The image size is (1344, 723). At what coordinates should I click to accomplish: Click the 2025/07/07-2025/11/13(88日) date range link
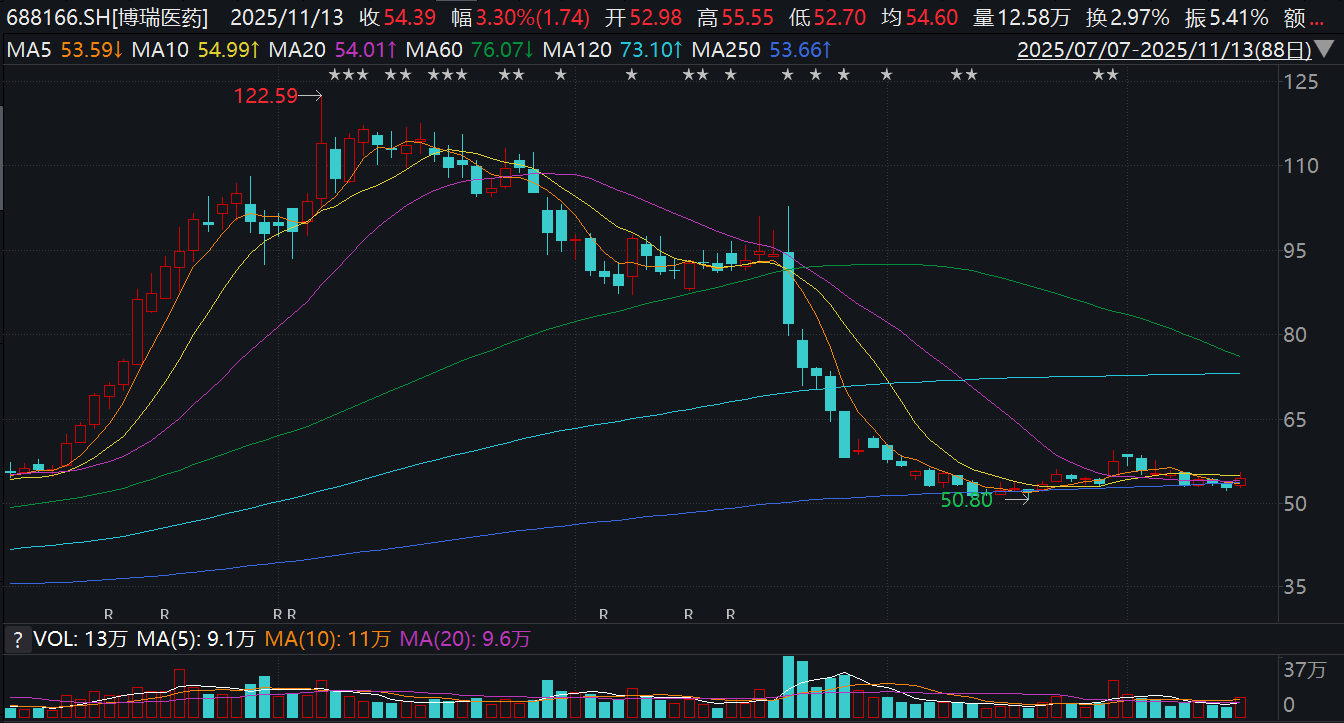(x=1163, y=49)
